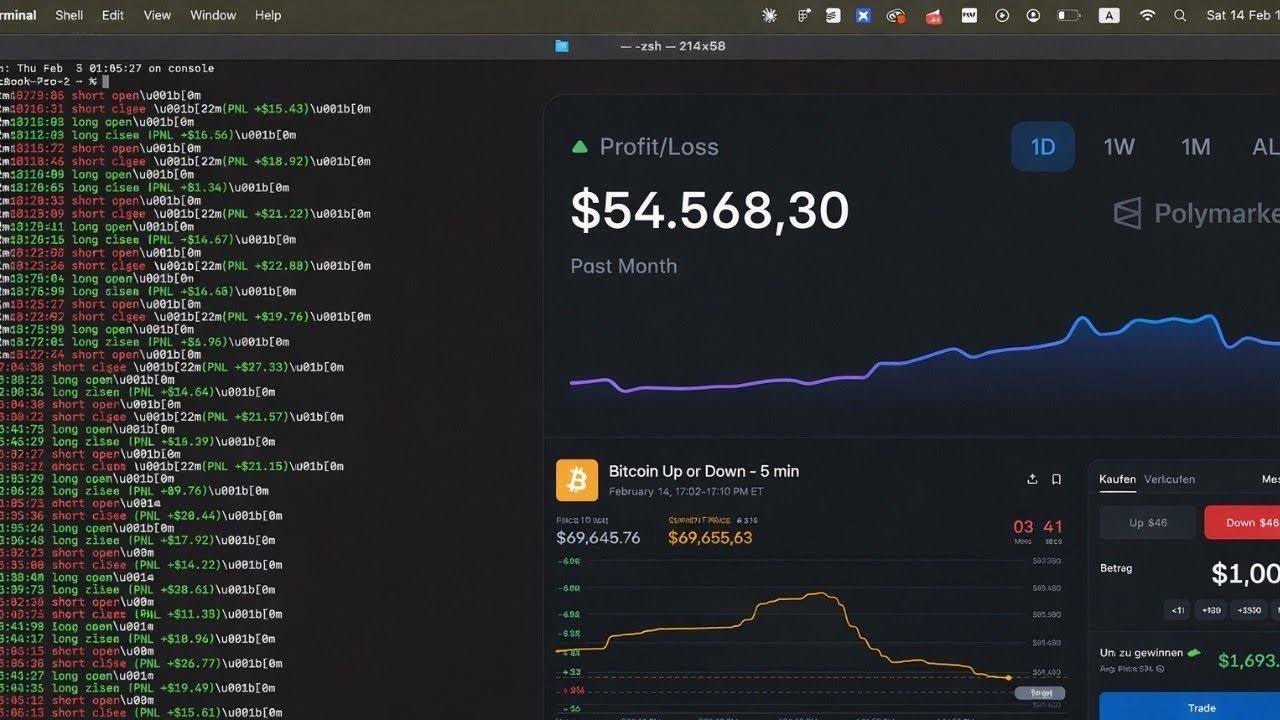This screenshot has width=1280, height=720.
Task: Click the green $1,693 winnings value
Action: 1249,660
